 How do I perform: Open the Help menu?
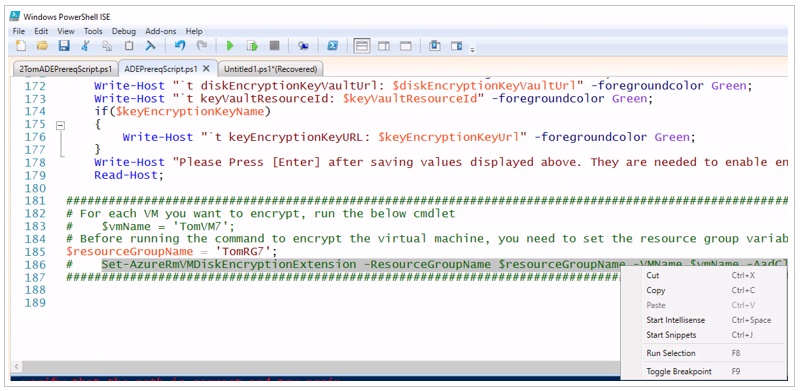click(194, 31)
